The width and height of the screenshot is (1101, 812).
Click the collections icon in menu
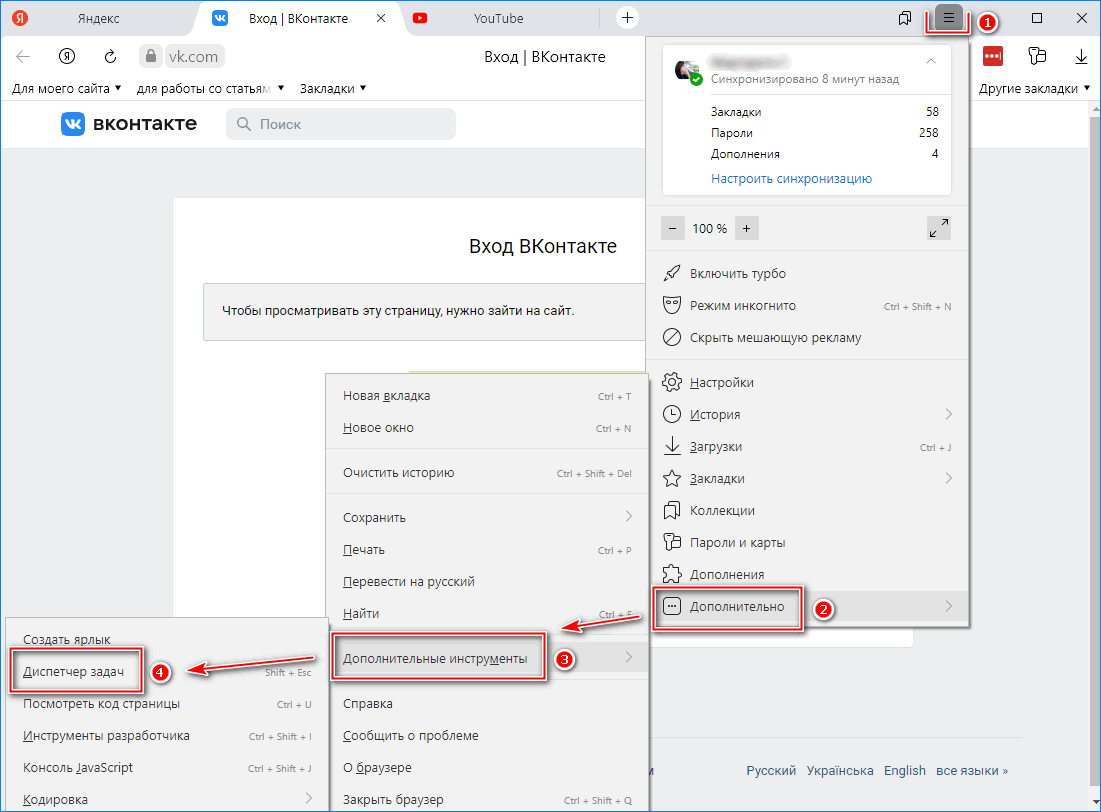point(672,510)
